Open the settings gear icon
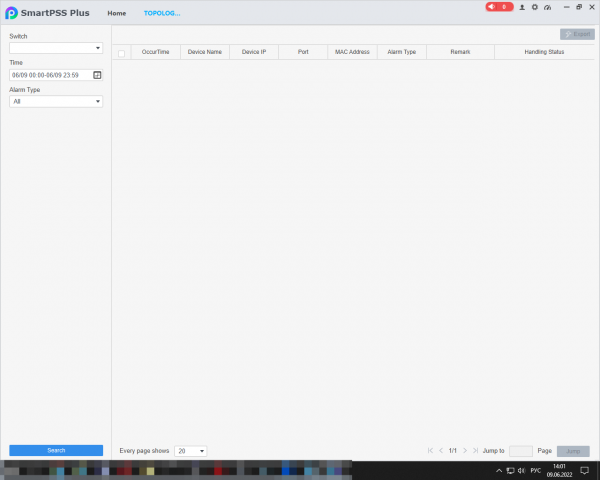Screen dimensions: 600x480 pos(535,7)
